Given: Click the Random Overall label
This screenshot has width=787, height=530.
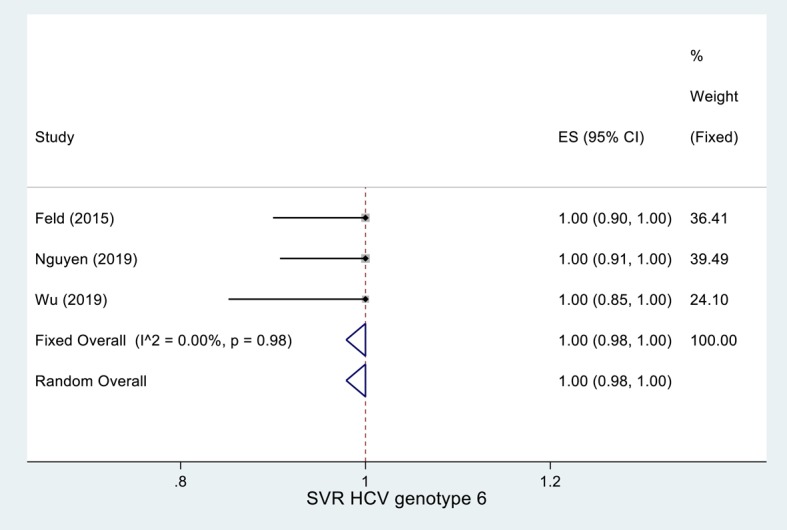Looking at the screenshot, I should click(x=91, y=381).
